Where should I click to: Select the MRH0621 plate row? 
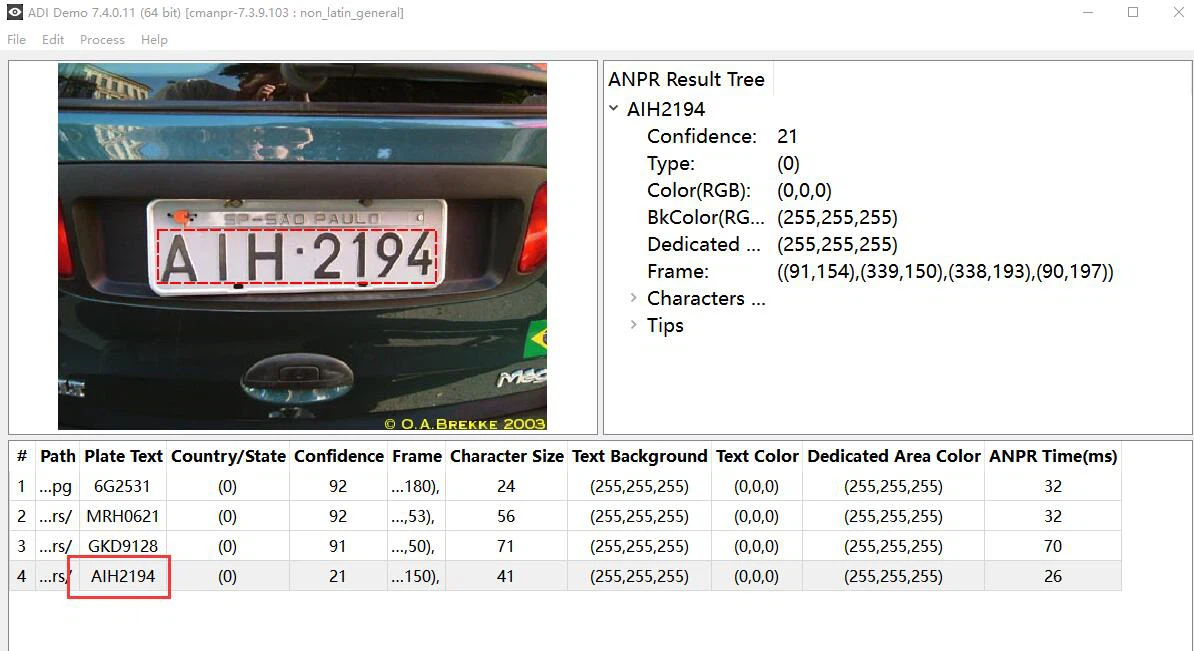tap(123, 517)
